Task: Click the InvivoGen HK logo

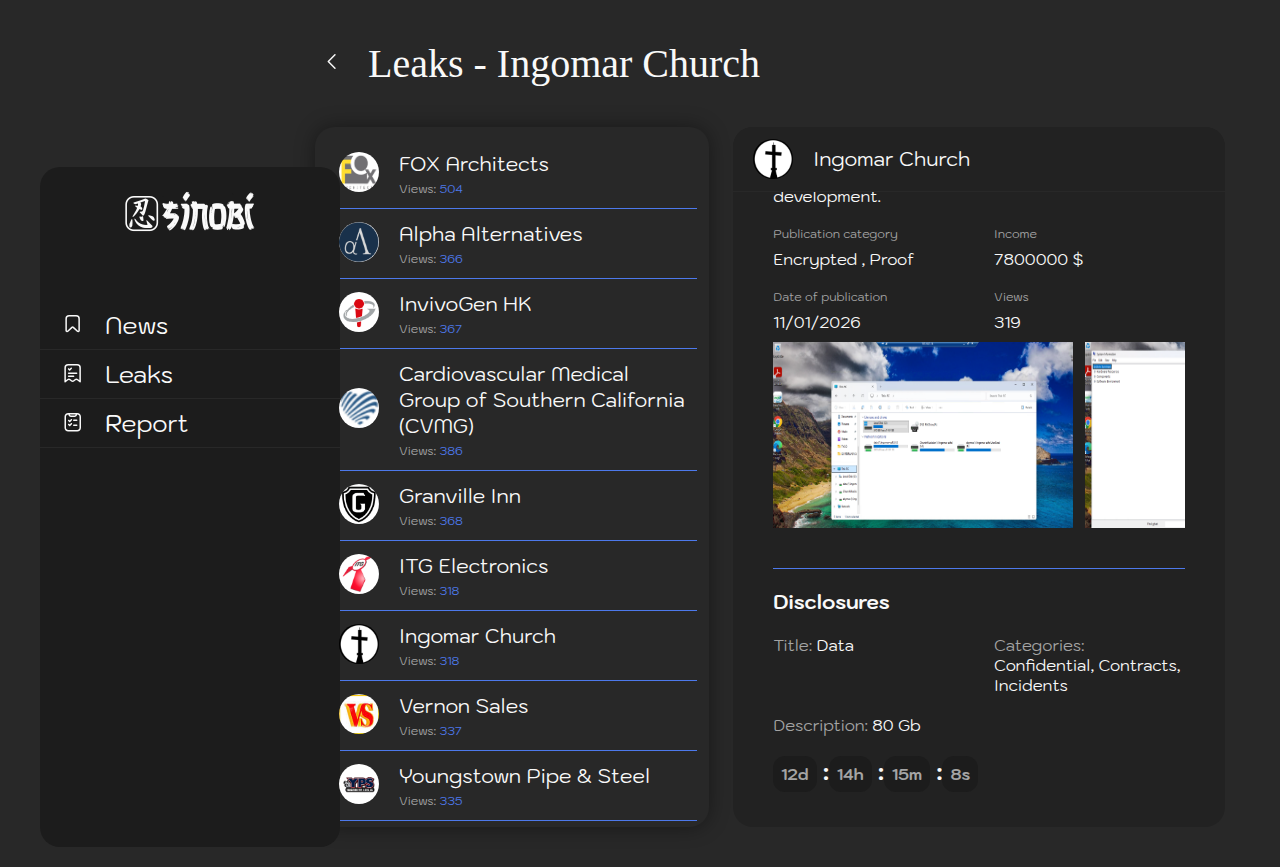Action: [x=359, y=312]
